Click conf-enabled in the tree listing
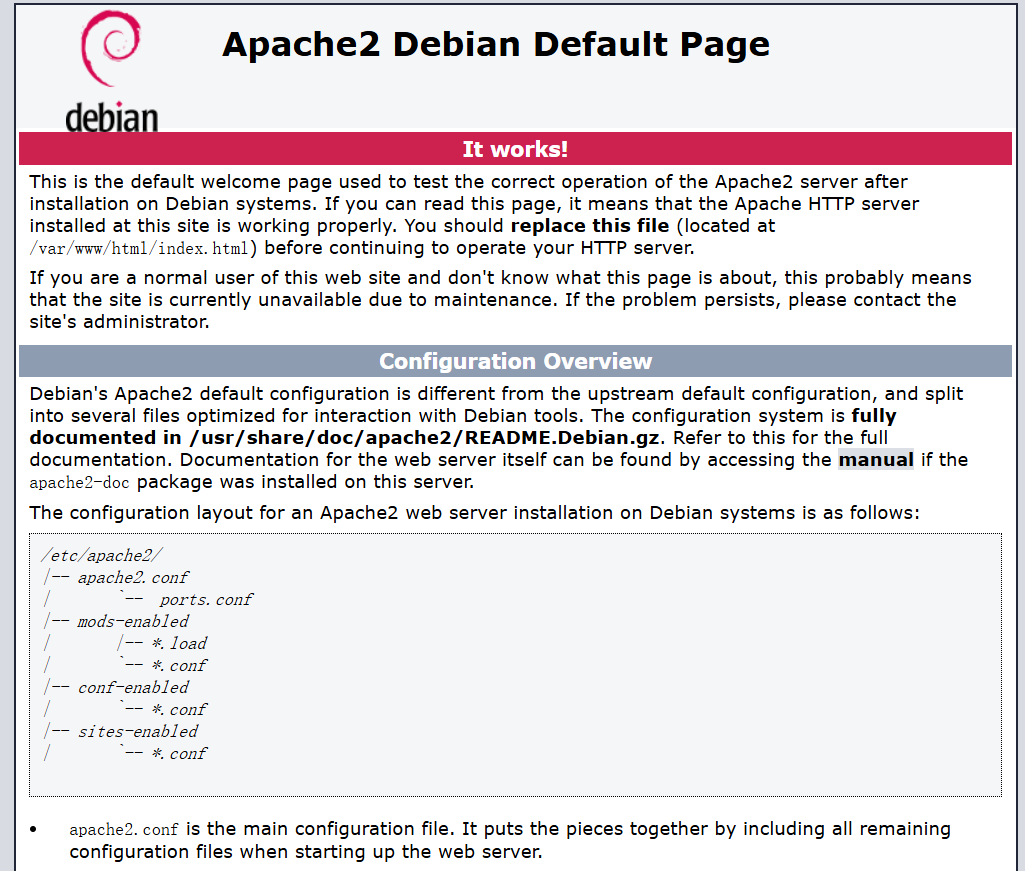This screenshot has width=1025, height=871. point(133,688)
